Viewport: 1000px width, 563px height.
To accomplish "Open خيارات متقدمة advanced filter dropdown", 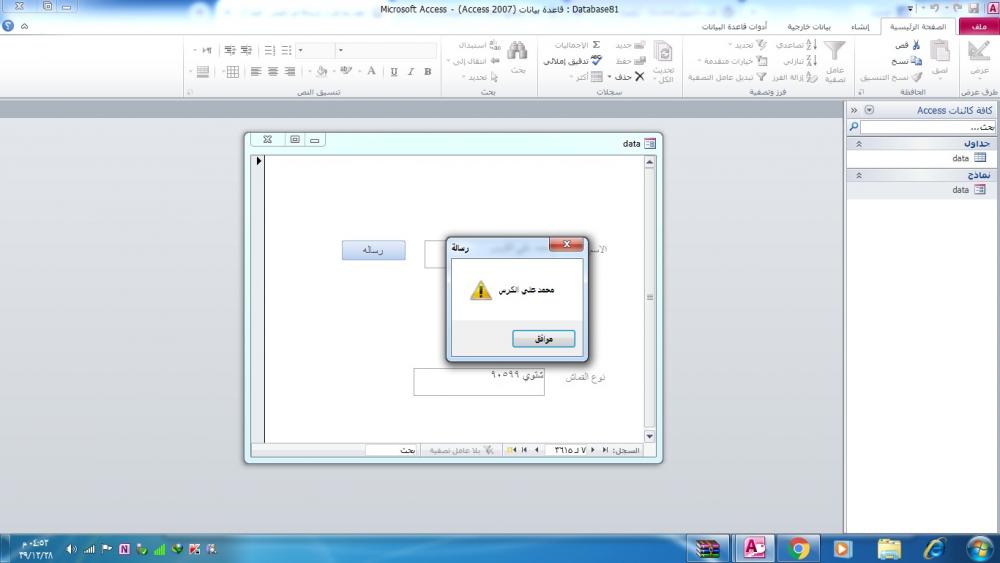I will pyautogui.click(x=732, y=61).
